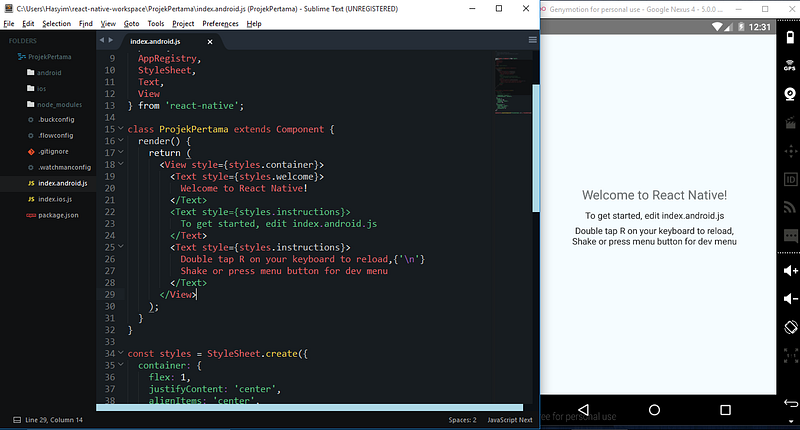Click Welcome to React Native! text in emulator
Image resolution: width=800 pixels, height=430 pixels.
coord(654,195)
